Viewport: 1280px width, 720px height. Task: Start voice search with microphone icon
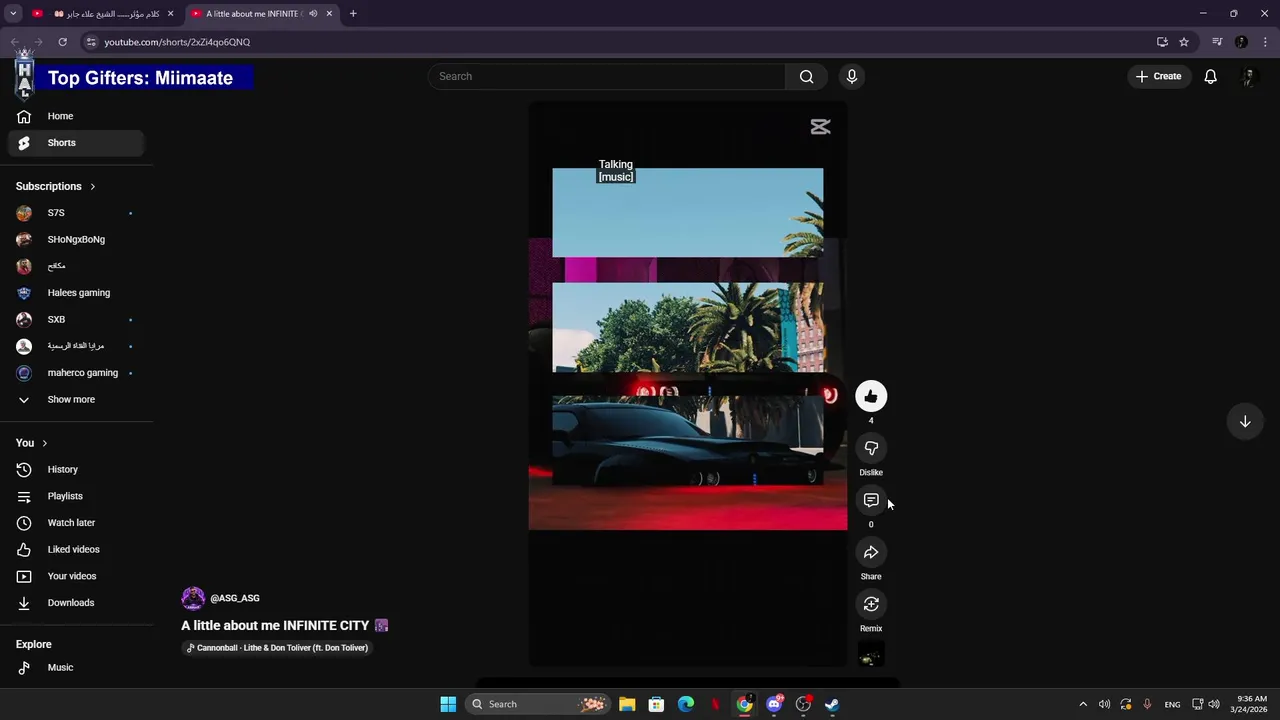852,76
